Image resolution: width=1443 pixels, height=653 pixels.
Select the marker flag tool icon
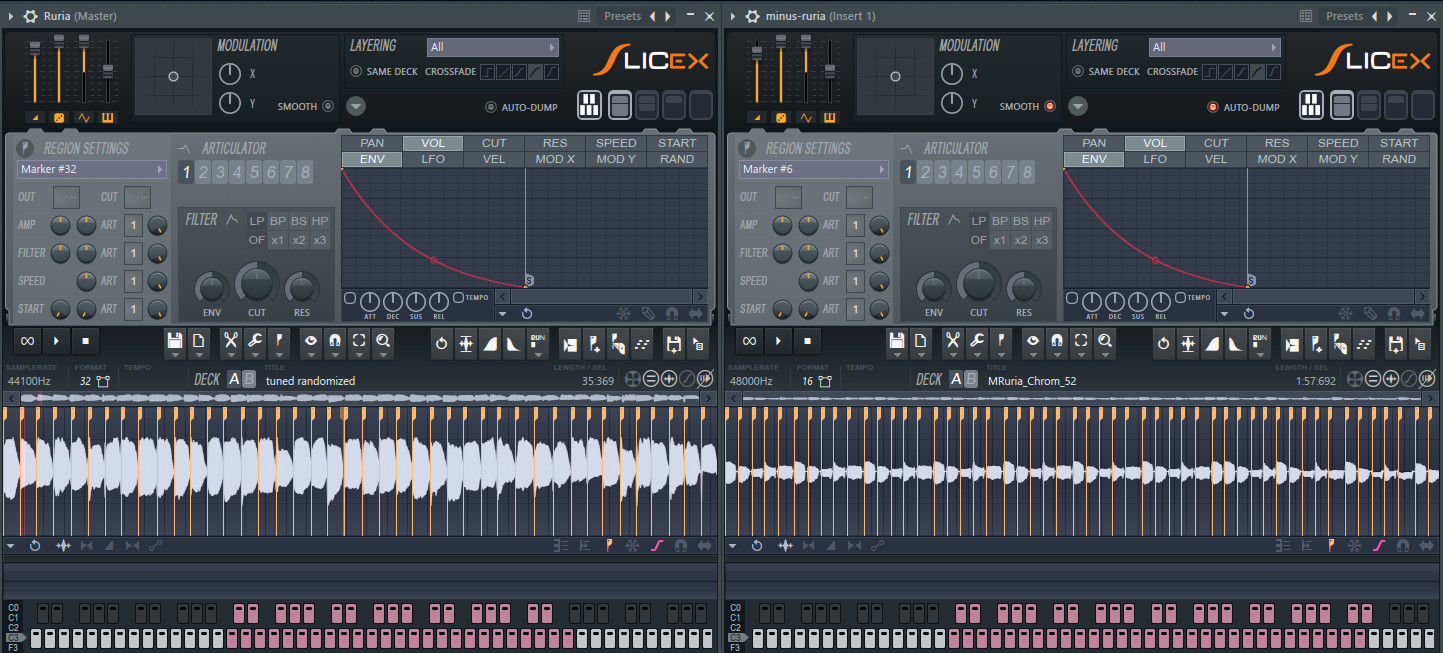click(278, 343)
